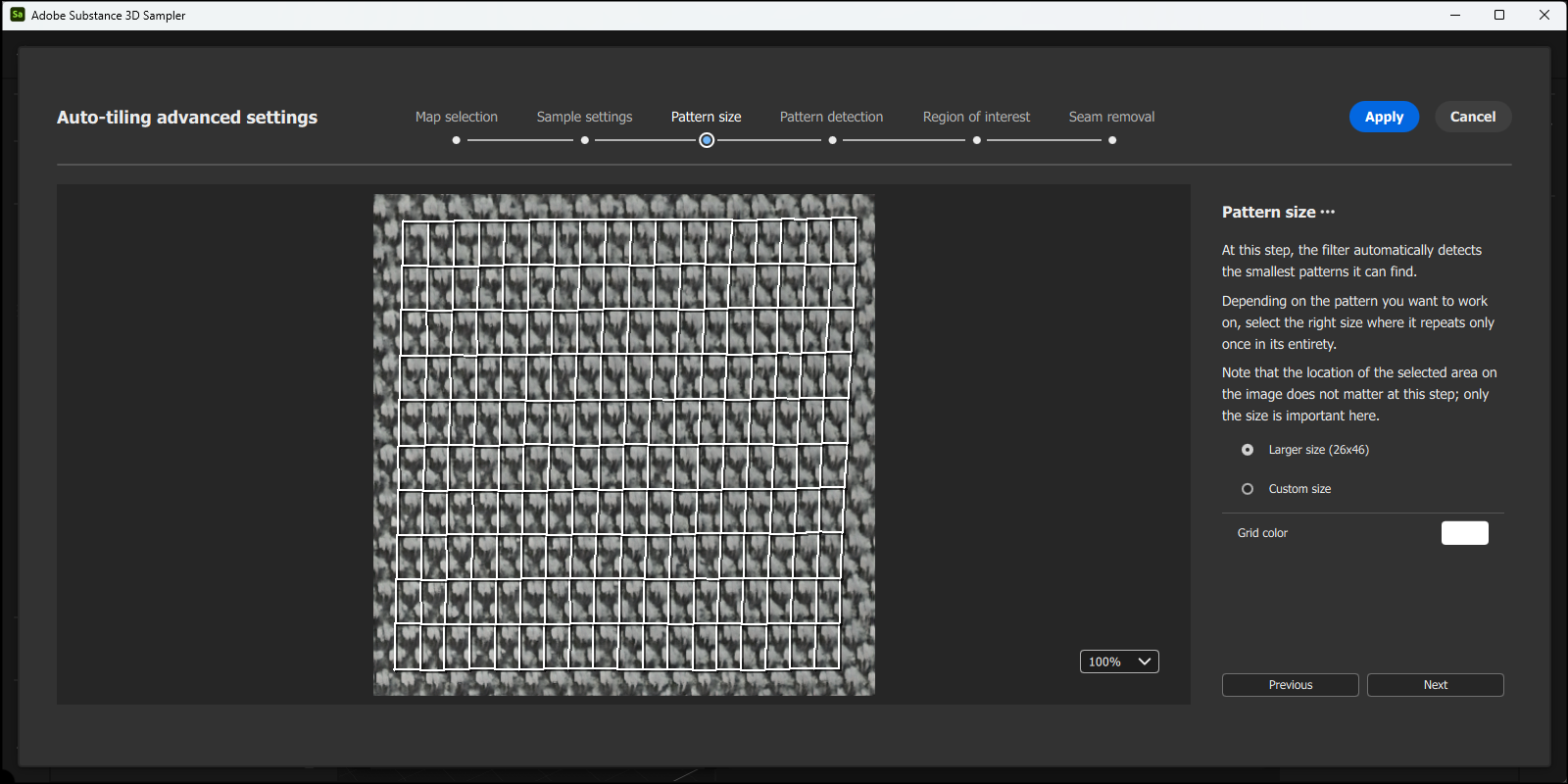Click the Seam removal step dot
This screenshot has width=1568, height=784.
1112,140
